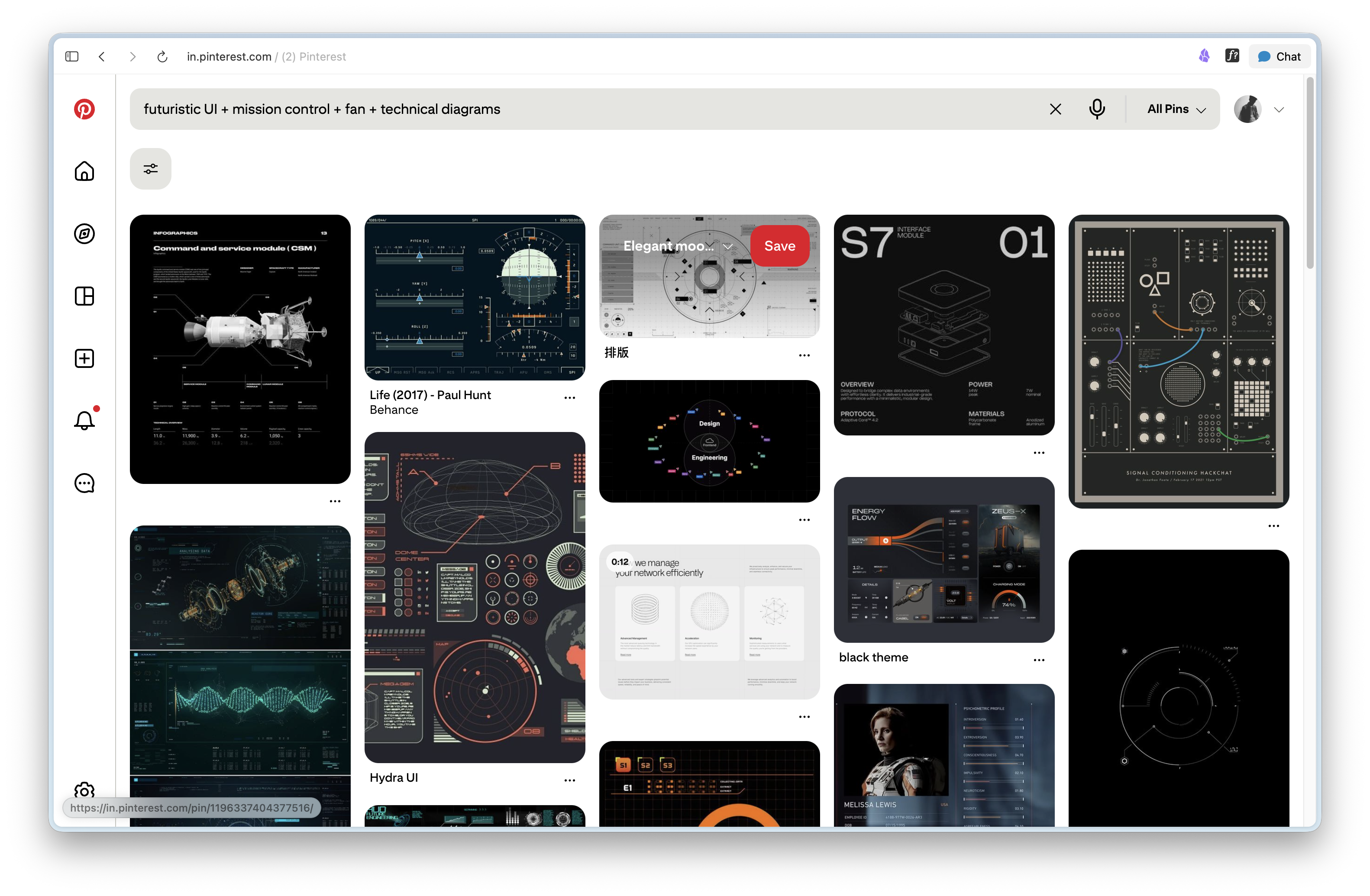Clear the search query with the X icon
Viewport: 1370px width, 896px height.
[1055, 109]
